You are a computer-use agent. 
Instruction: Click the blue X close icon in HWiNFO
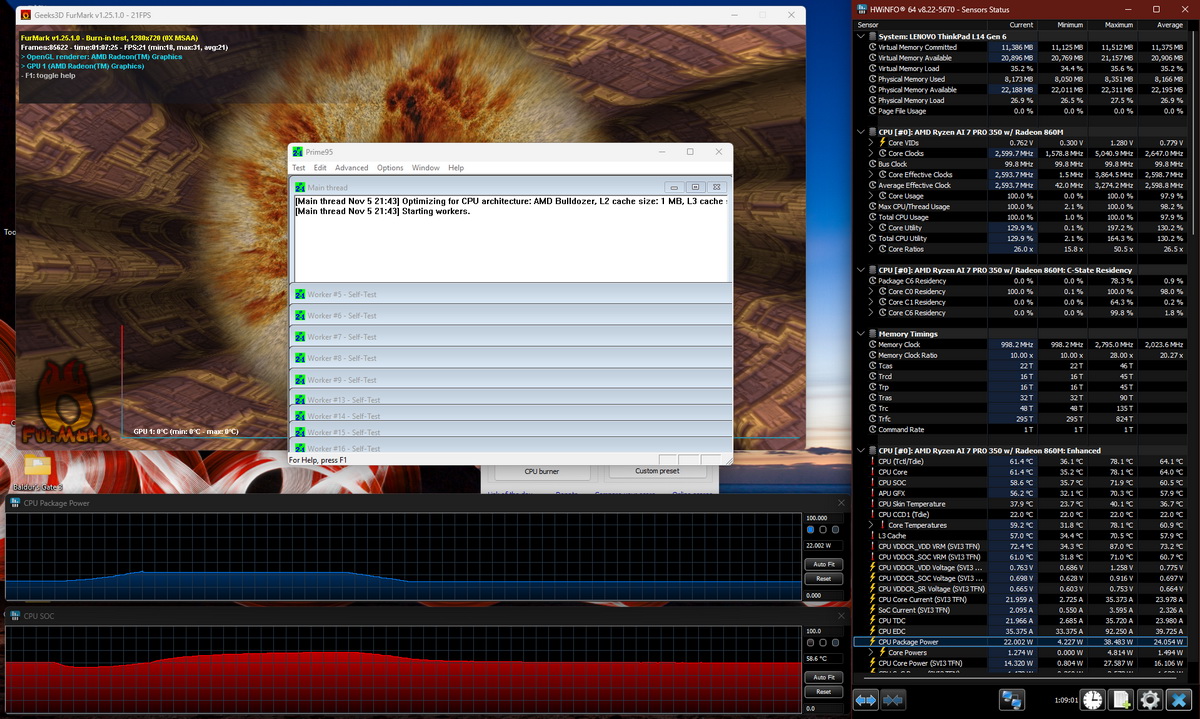[1179, 699]
